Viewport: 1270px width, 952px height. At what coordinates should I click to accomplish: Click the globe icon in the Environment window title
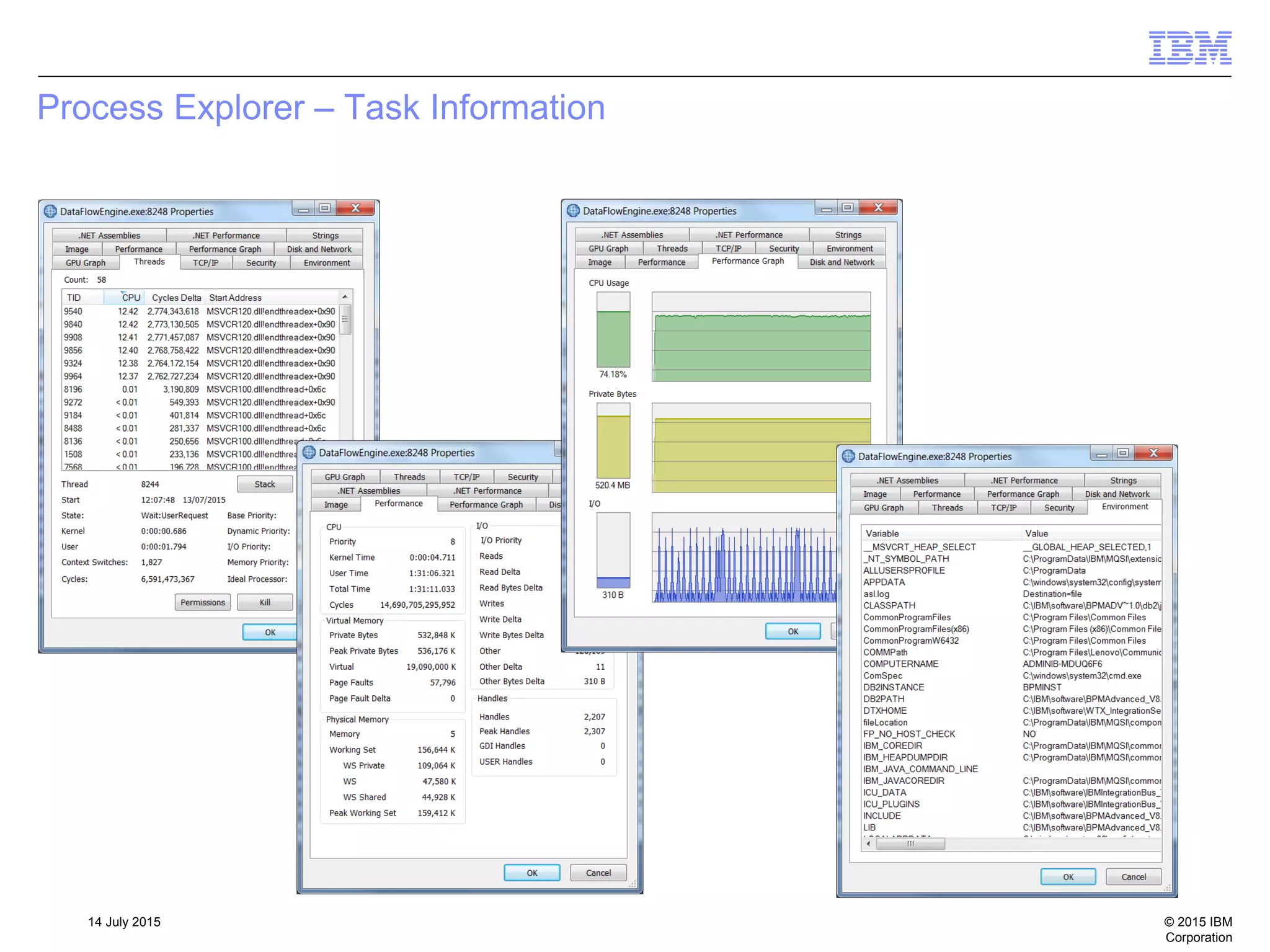(x=848, y=456)
